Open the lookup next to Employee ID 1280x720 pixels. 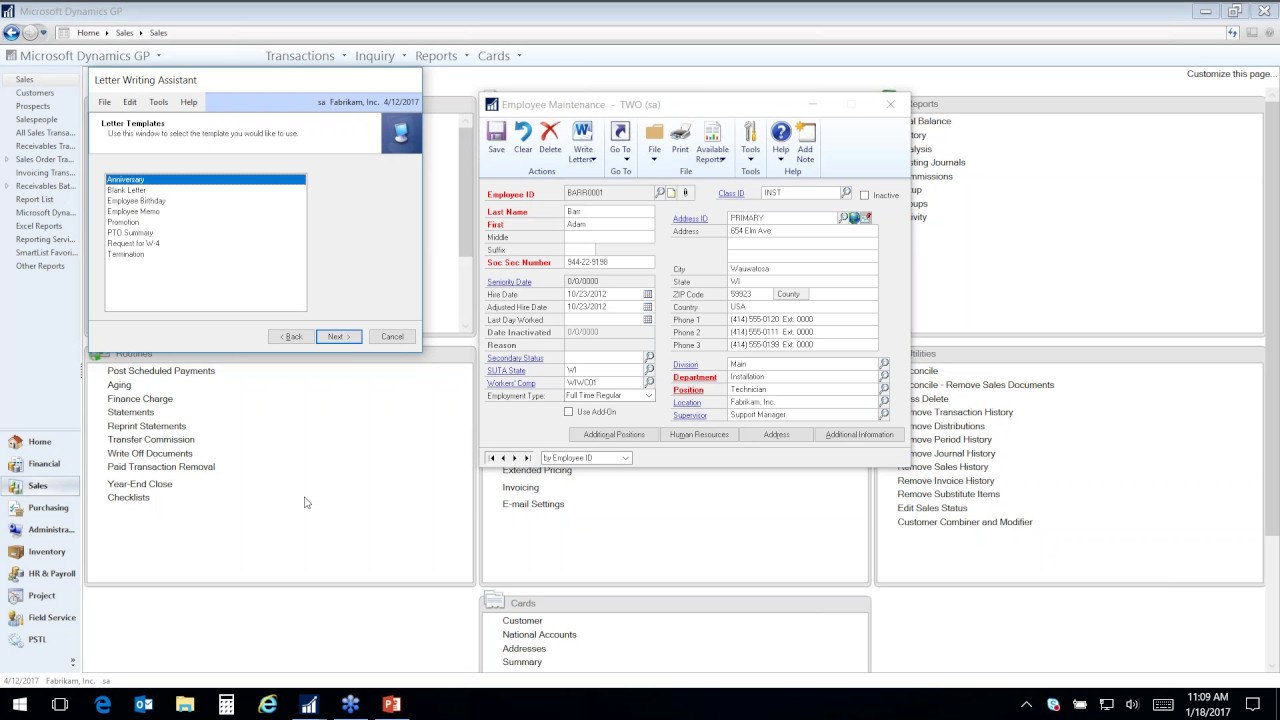[x=660, y=192]
